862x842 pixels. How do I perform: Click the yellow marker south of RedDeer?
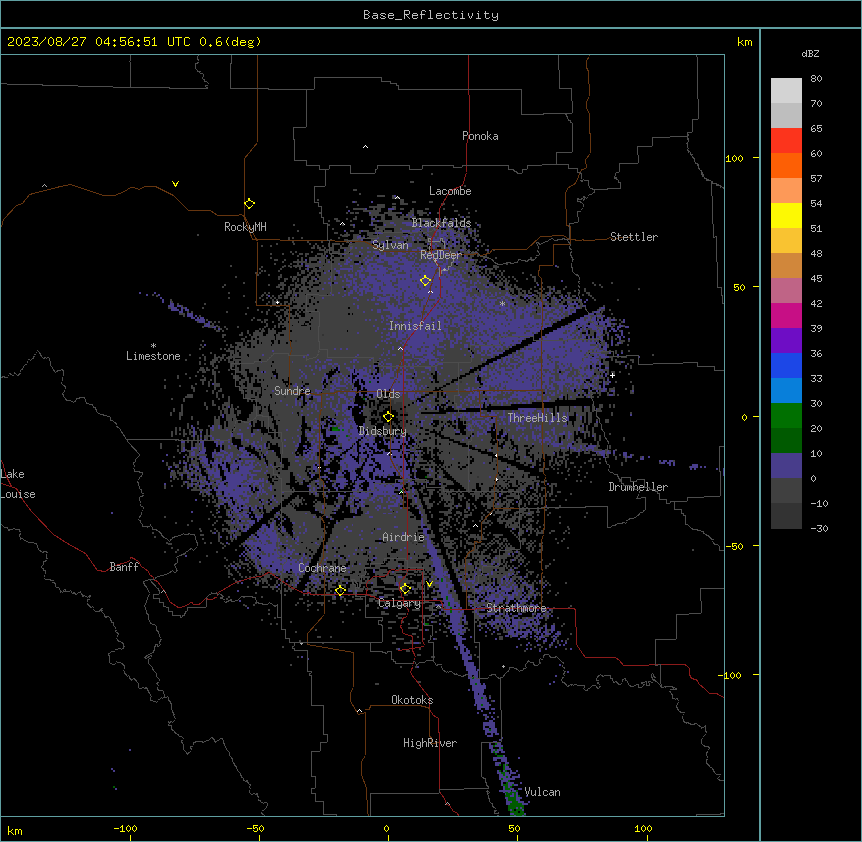tap(426, 281)
